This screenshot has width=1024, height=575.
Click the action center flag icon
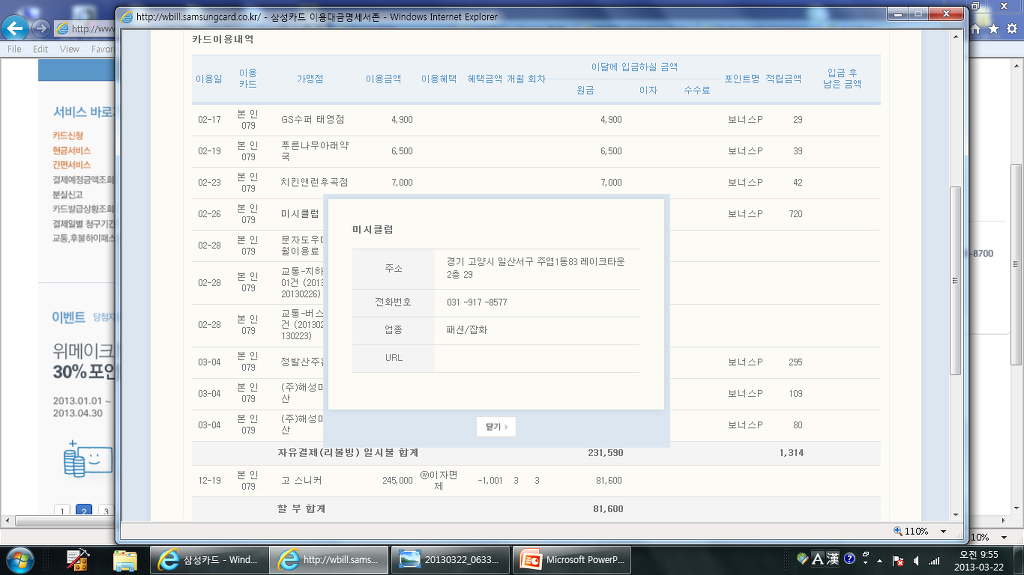[898, 561]
